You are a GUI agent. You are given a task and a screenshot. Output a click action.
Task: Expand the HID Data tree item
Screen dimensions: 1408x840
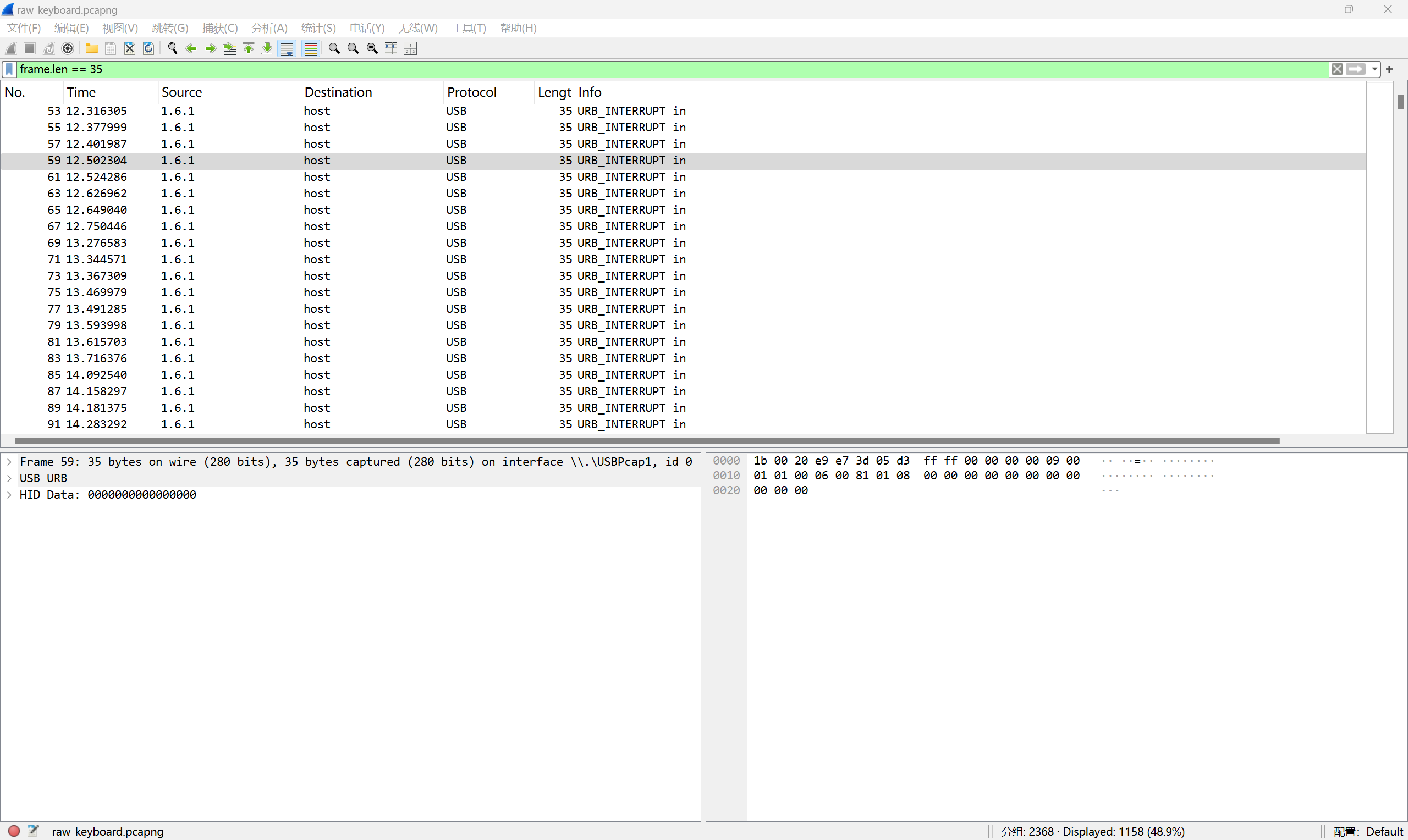pyautogui.click(x=9, y=495)
